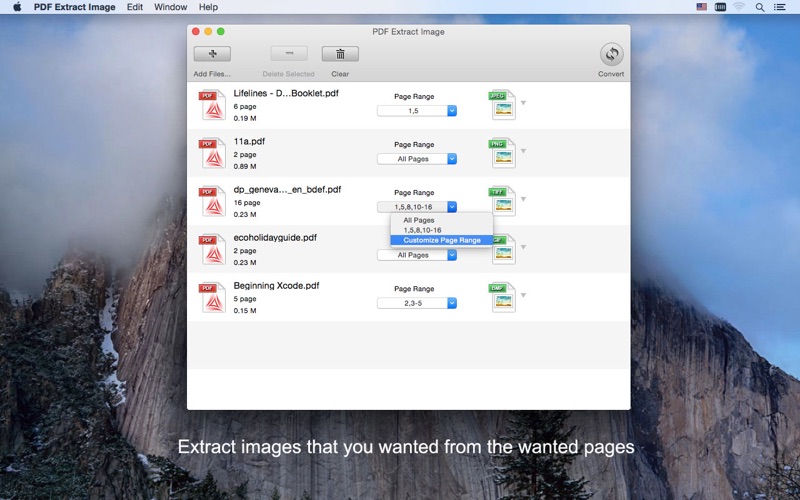
Task: Click the JPEG output format icon
Action: pyautogui.click(x=502, y=105)
